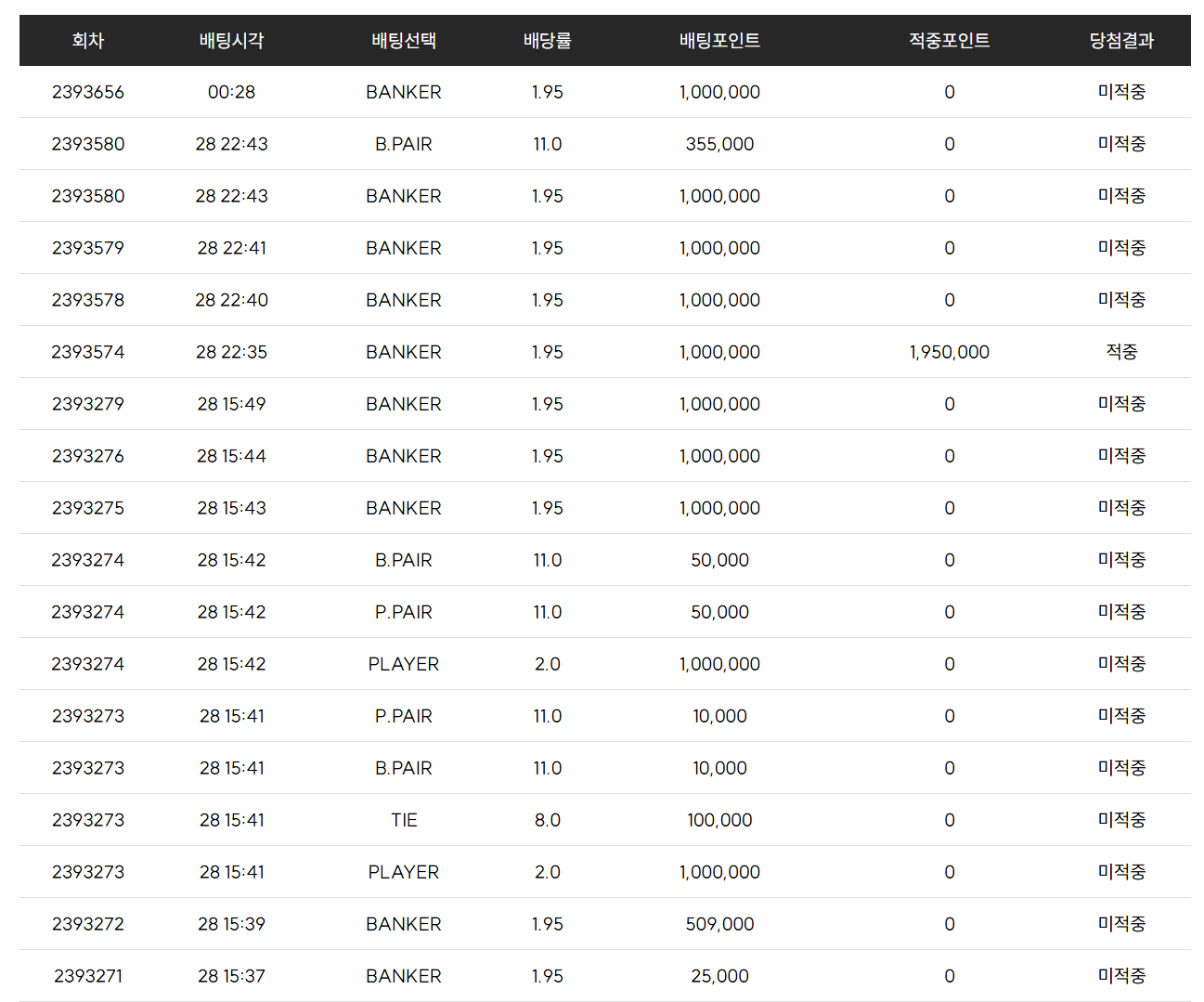Click the betting time 00:28
Image resolution: width=1204 pixels, height=1002 pixels.
pyautogui.click(x=231, y=92)
